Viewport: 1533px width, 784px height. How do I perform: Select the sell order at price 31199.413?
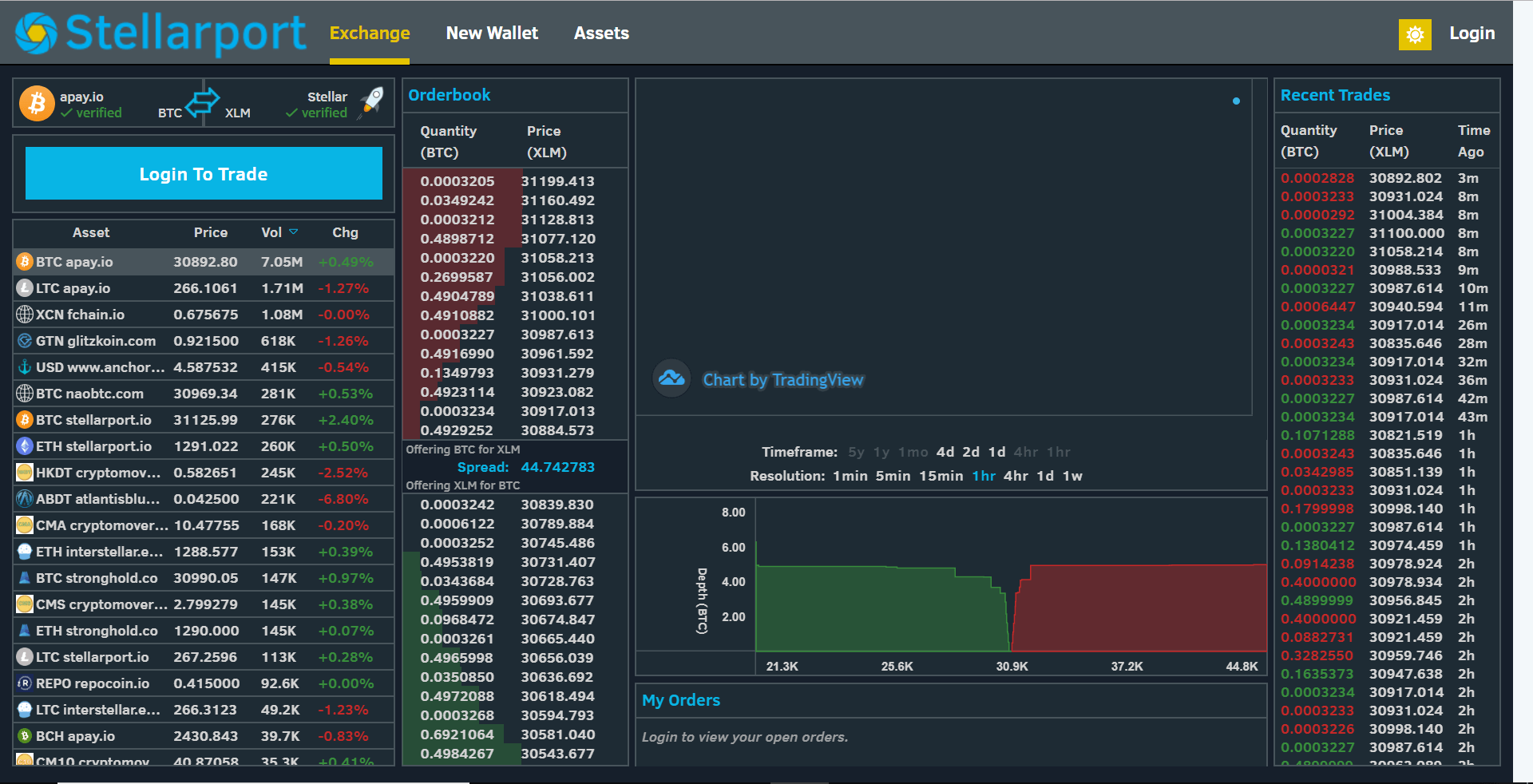pyautogui.click(x=515, y=181)
